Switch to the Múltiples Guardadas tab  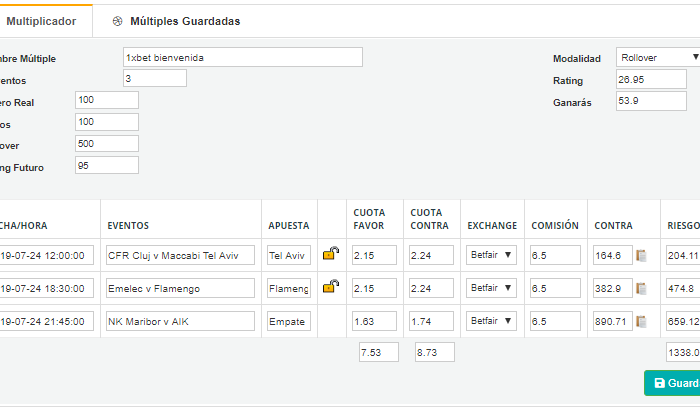(x=176, y=21)
